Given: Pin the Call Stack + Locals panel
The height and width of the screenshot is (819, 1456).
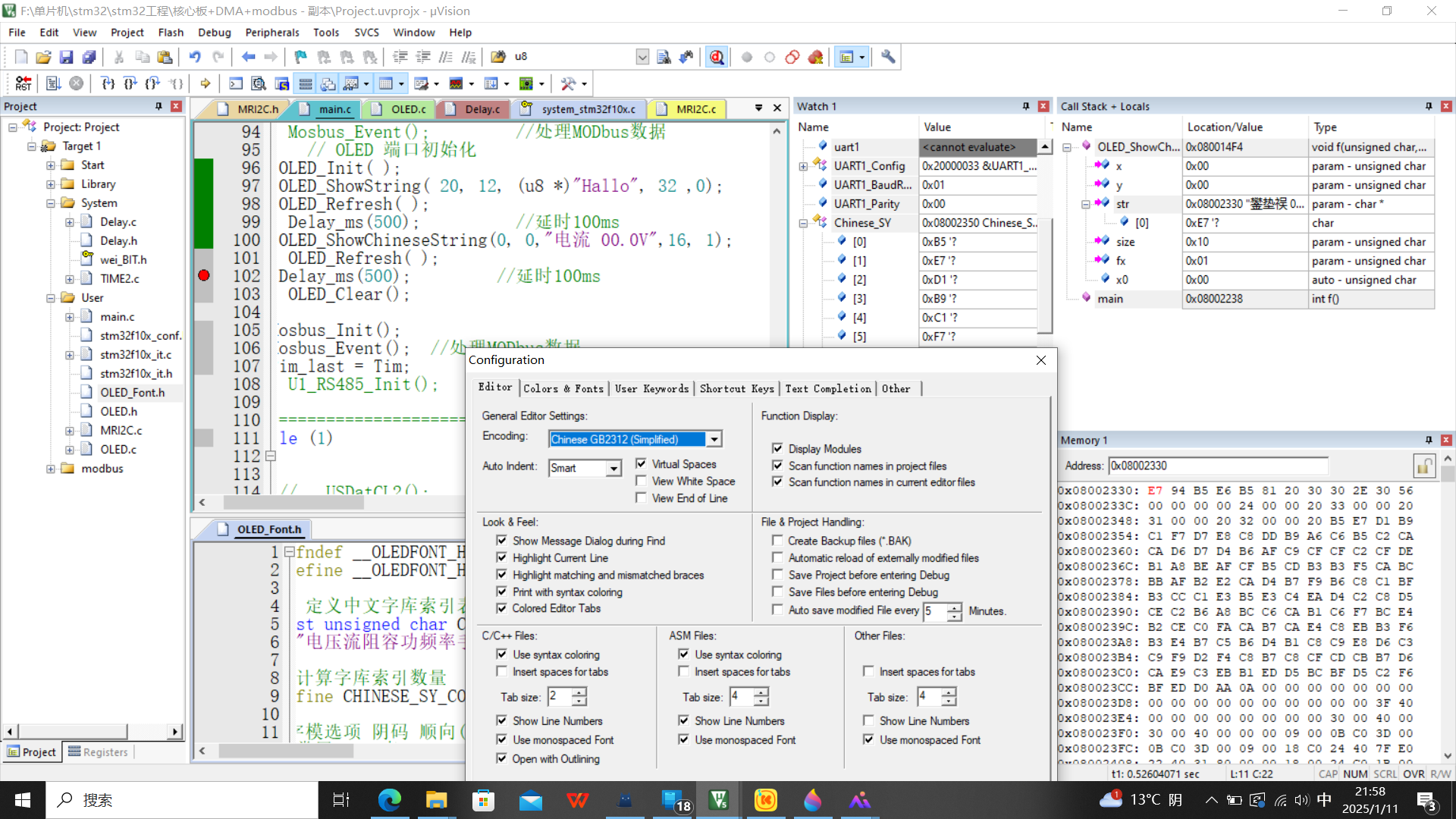Looking at the screenshot, I should pos(1429,106).
